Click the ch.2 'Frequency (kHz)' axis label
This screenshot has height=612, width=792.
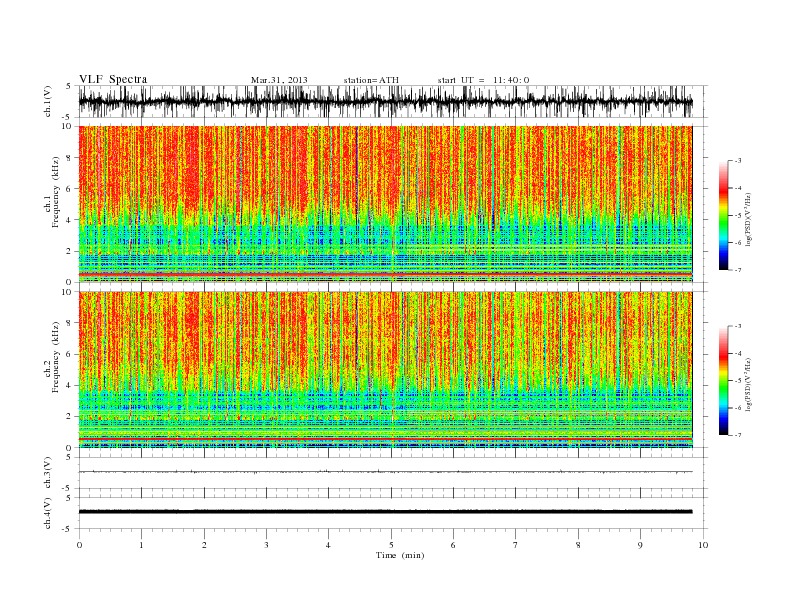tap(56, 357)
